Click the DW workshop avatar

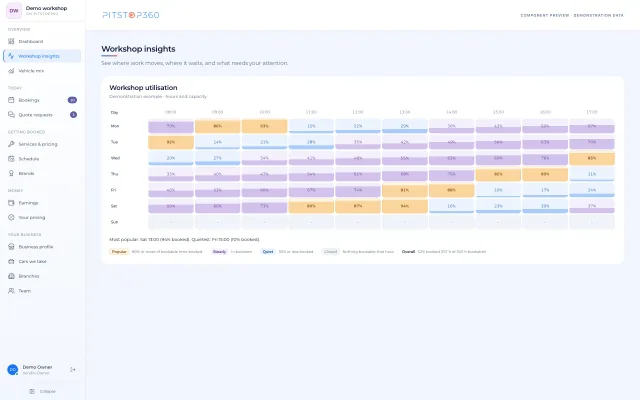click(14, 11)
